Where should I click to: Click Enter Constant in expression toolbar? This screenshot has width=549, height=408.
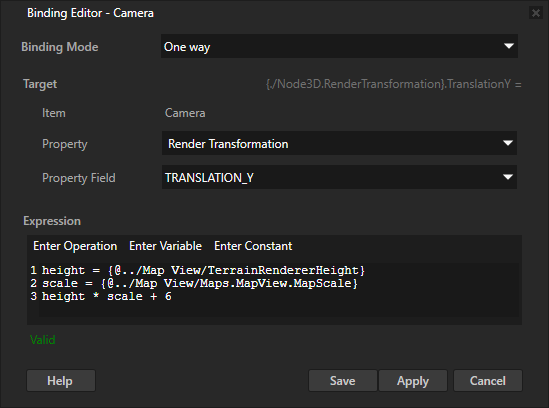tap(253, 246)
